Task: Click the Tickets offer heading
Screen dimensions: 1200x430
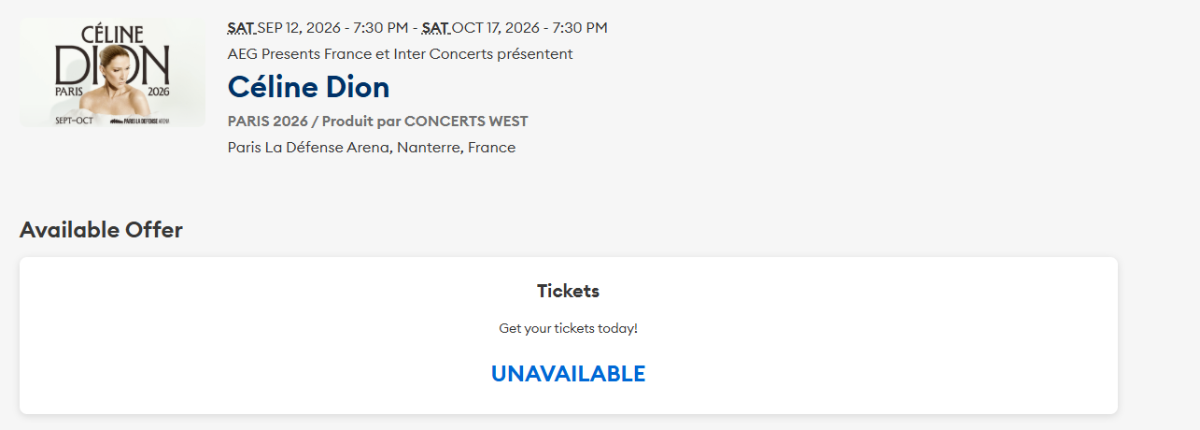Action: coord(568,291)
